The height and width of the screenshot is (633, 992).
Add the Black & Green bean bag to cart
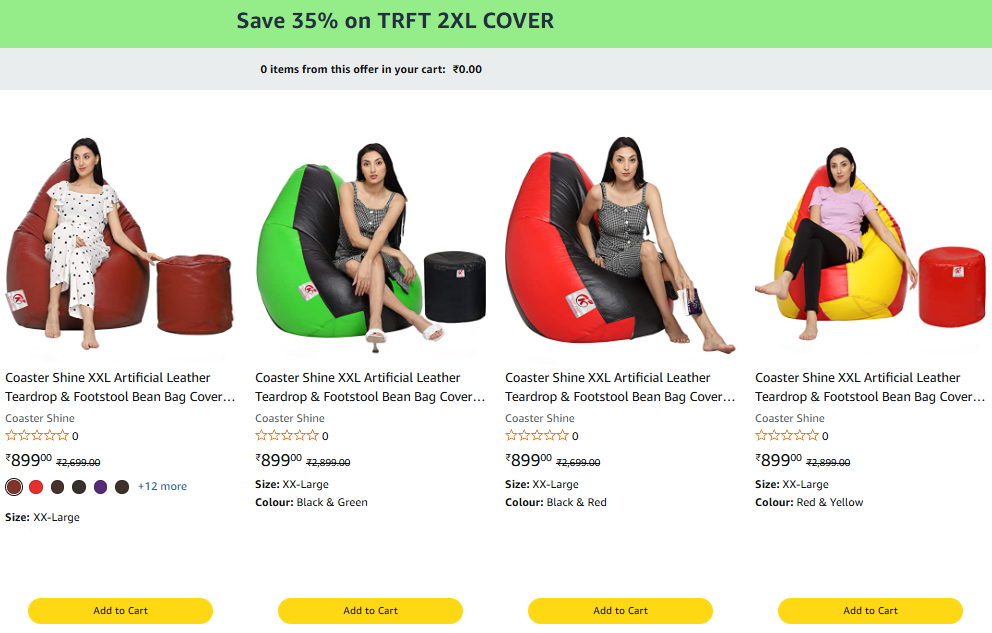coord(370,611)
